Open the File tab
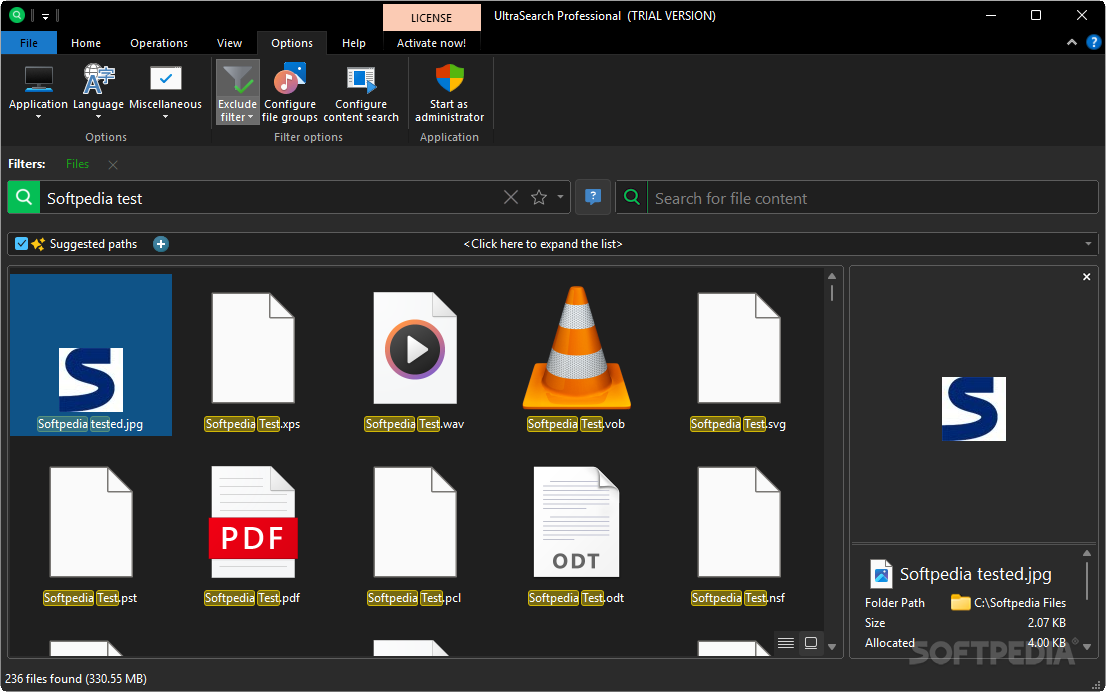This screenshot has height=692, width=1106. click(29, 43)
